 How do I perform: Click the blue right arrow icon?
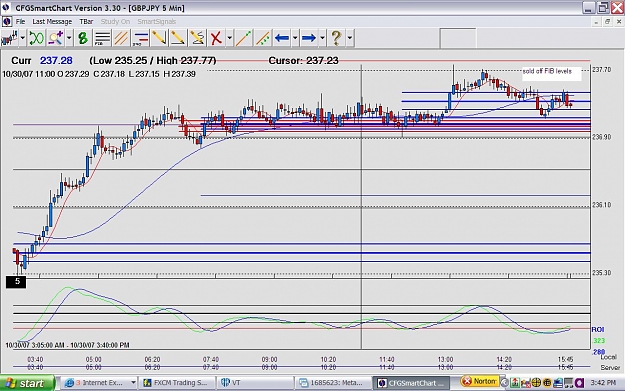coord(309,38)
